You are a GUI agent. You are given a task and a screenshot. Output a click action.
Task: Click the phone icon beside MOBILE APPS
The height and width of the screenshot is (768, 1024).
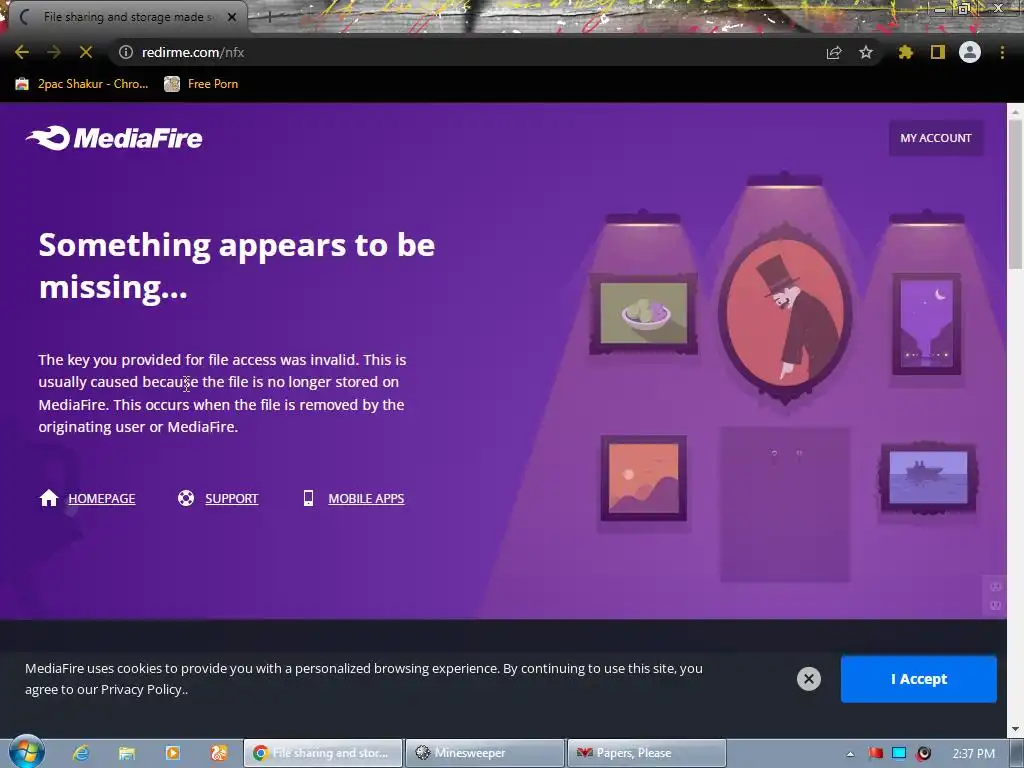click(x=308, y=498)
